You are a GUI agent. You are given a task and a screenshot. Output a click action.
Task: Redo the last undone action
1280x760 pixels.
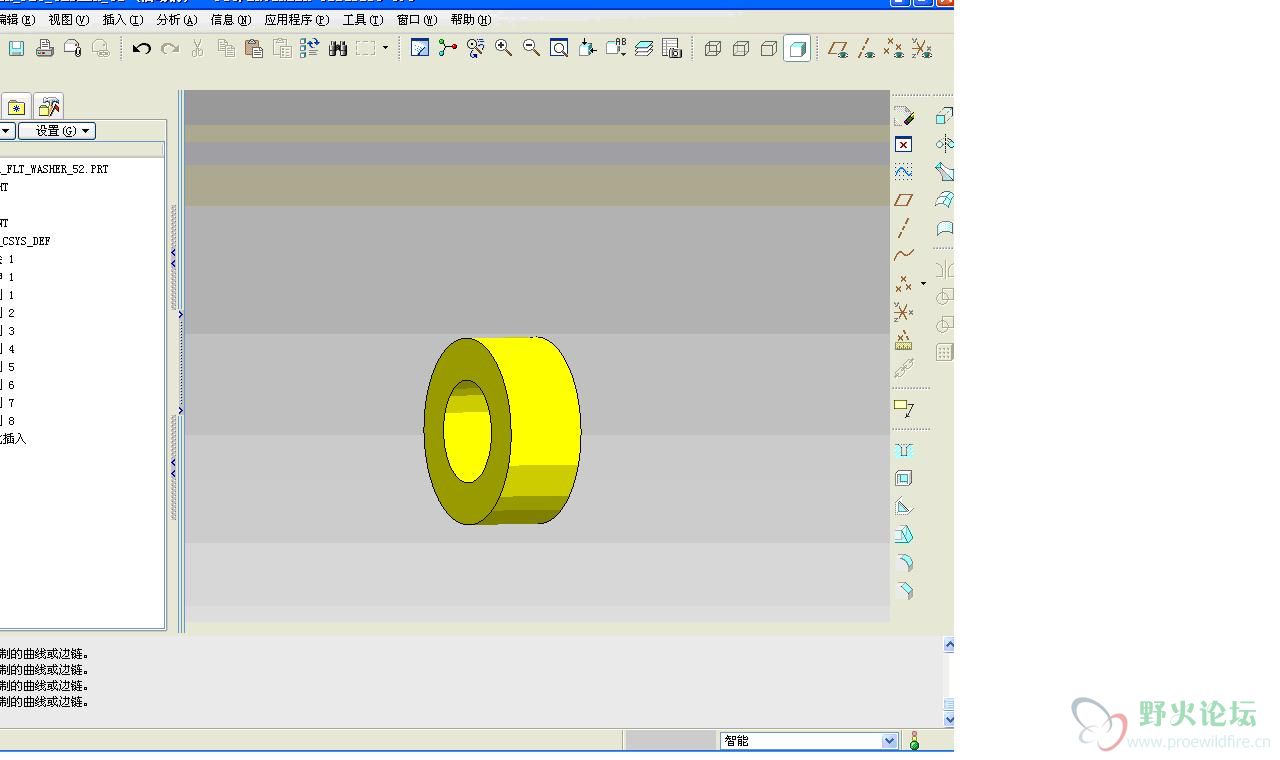click(170, 48)
